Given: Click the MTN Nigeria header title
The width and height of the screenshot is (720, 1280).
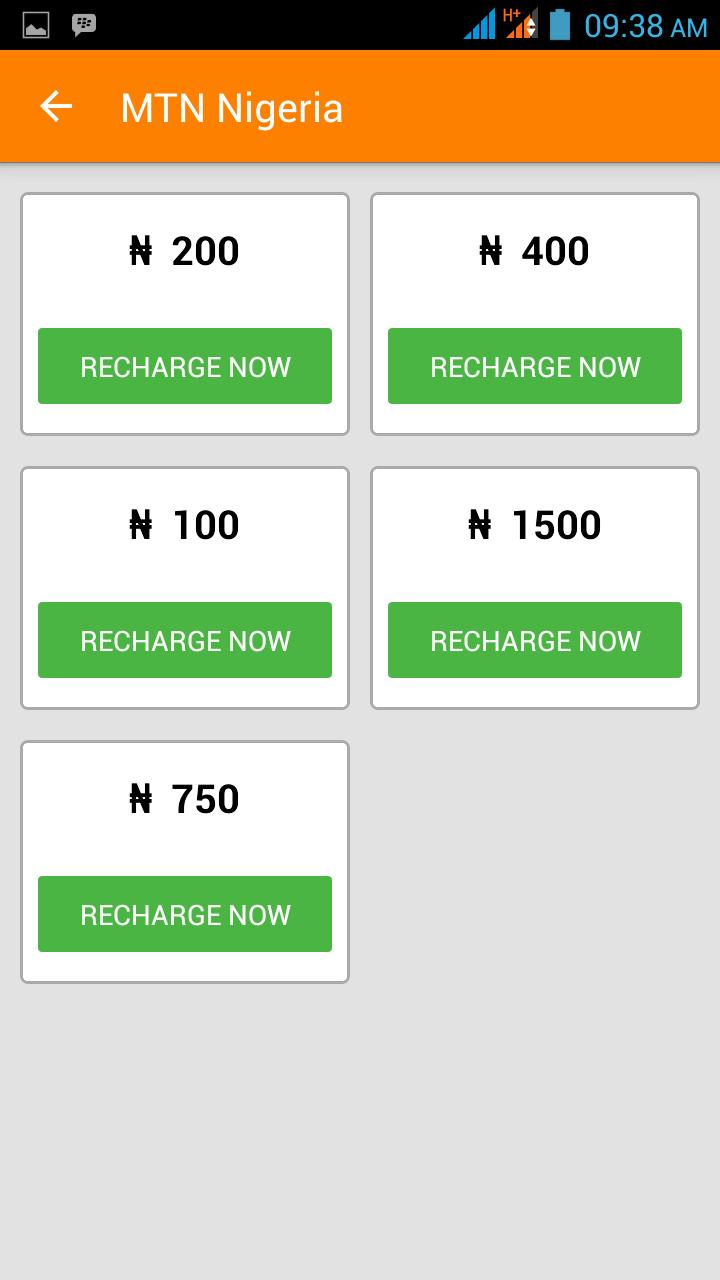Looking at the screenshot, I should (231, 108).
